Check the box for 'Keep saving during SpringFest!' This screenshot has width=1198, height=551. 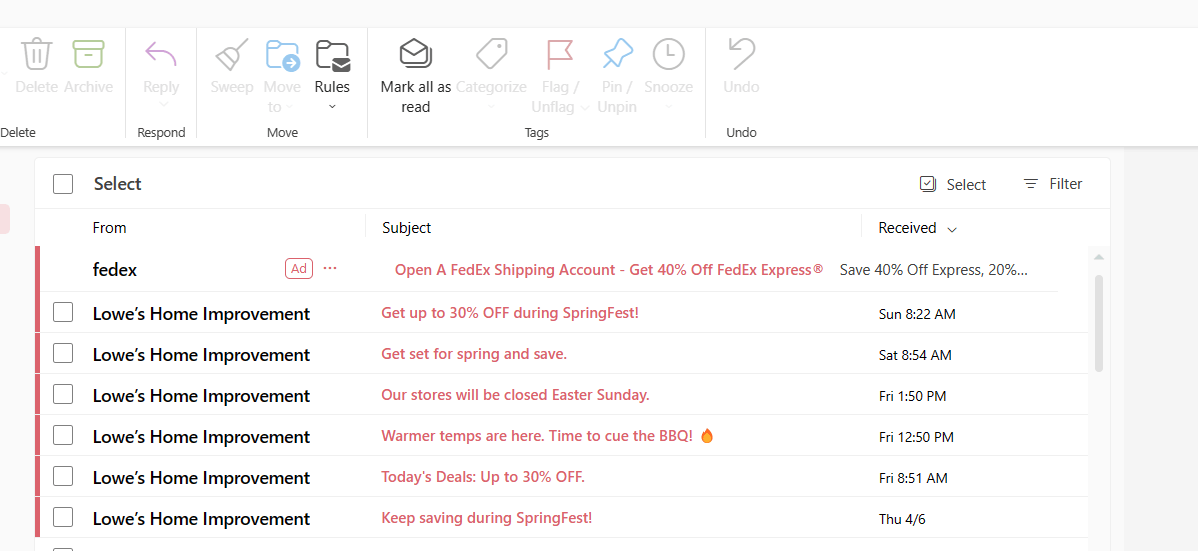[x=63, y=517]
